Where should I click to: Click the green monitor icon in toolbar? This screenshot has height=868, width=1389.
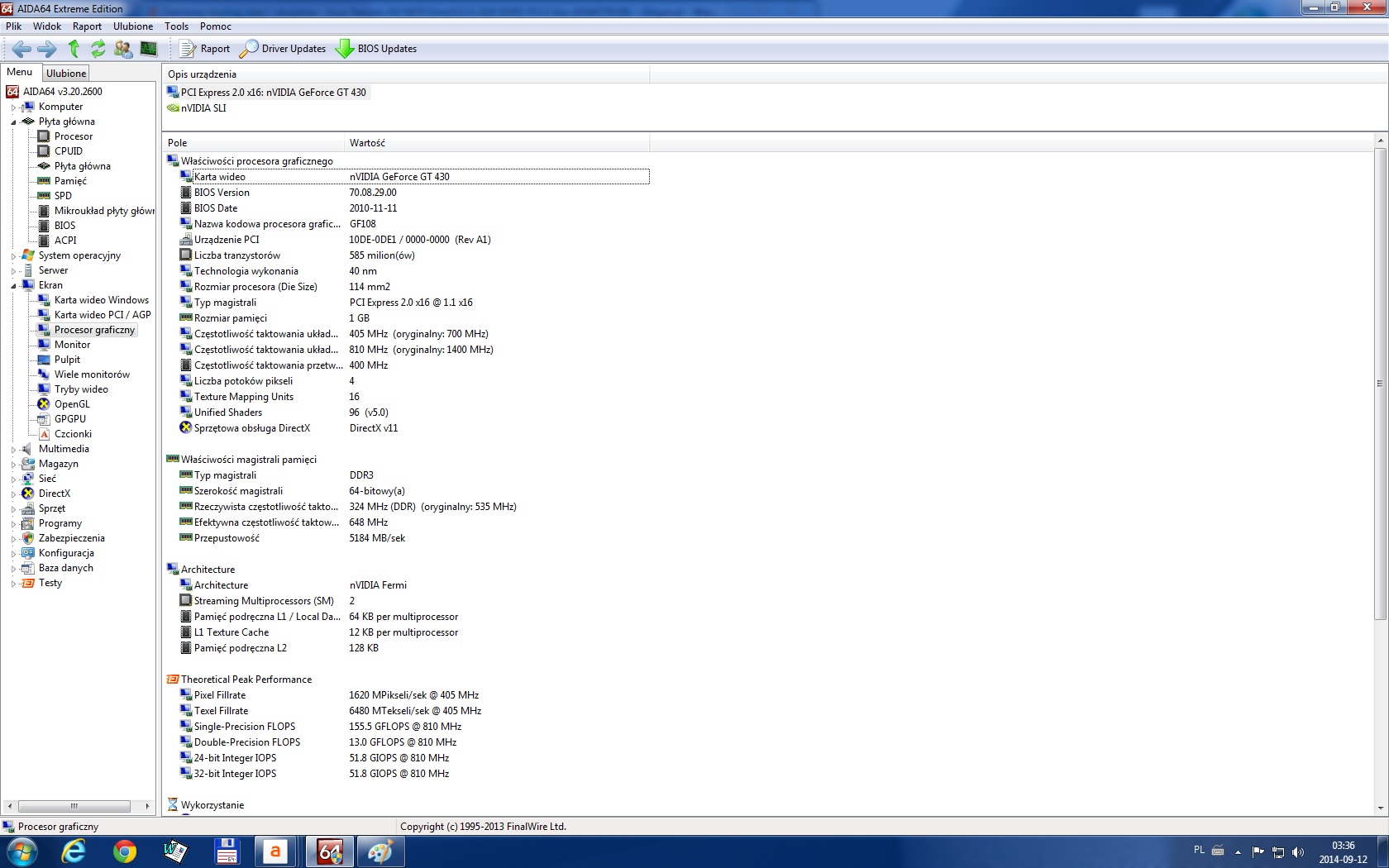coord(149,49)
